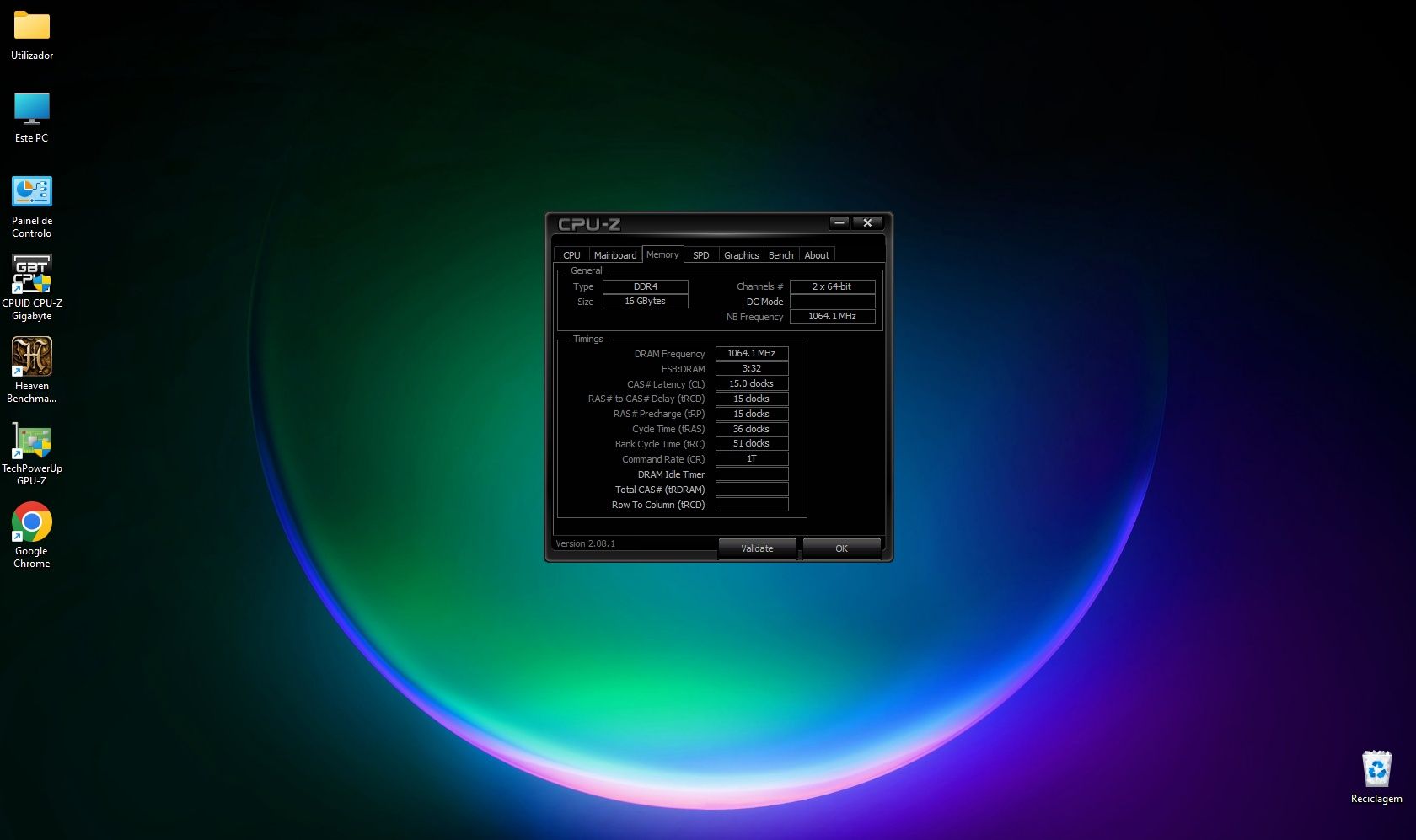Click the OK button in CPU-Z
This screenshot has width=1416, height=840.
coord(841,548)
